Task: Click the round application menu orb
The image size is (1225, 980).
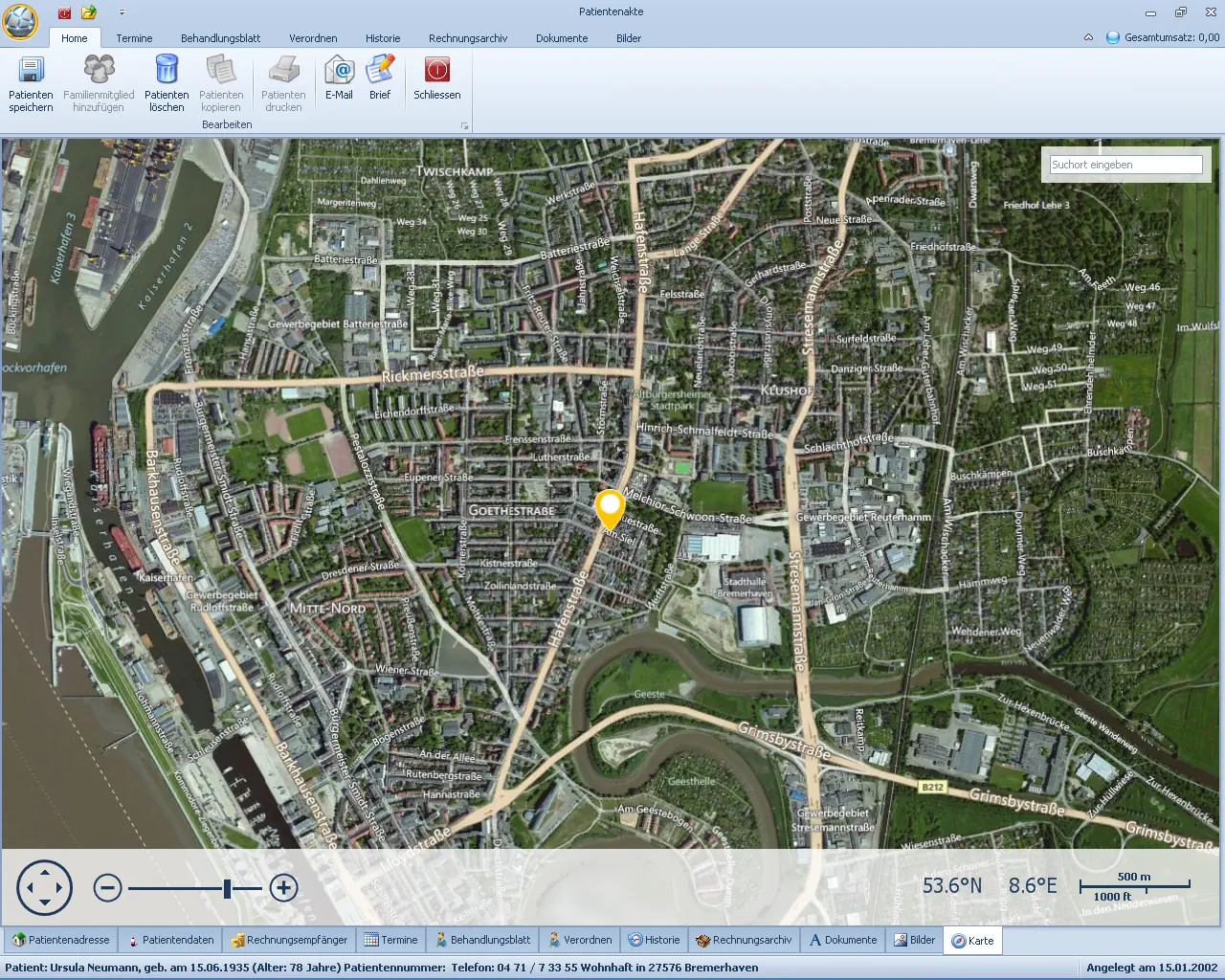Action: [x=21, y=21]
